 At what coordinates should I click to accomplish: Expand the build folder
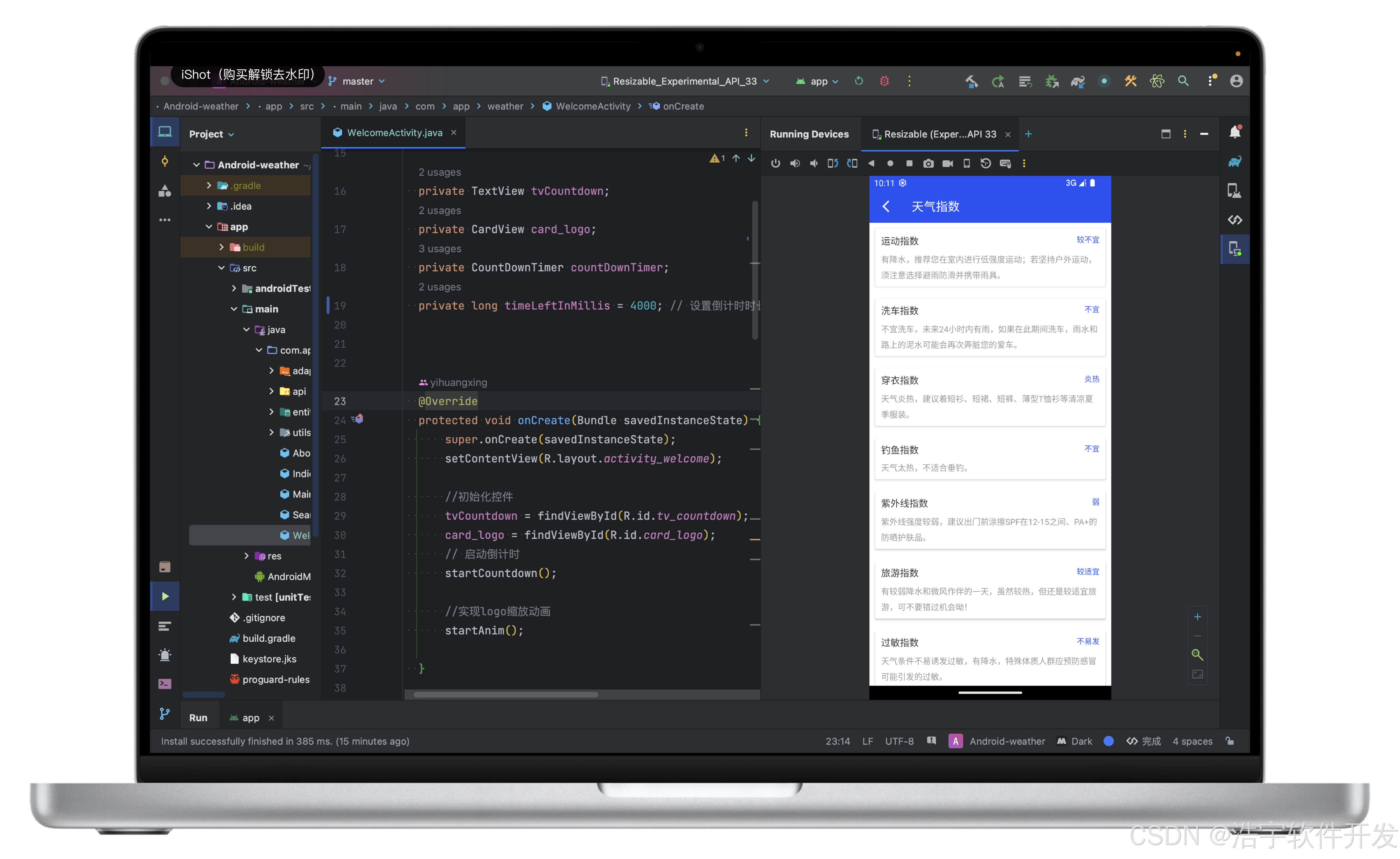tap(221, 247)
